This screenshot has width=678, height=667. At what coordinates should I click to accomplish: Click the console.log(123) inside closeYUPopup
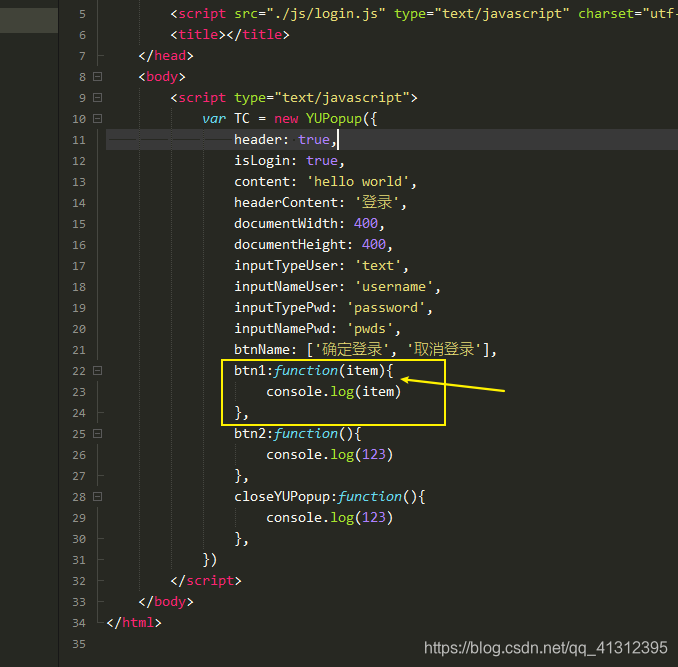[329, 518]
